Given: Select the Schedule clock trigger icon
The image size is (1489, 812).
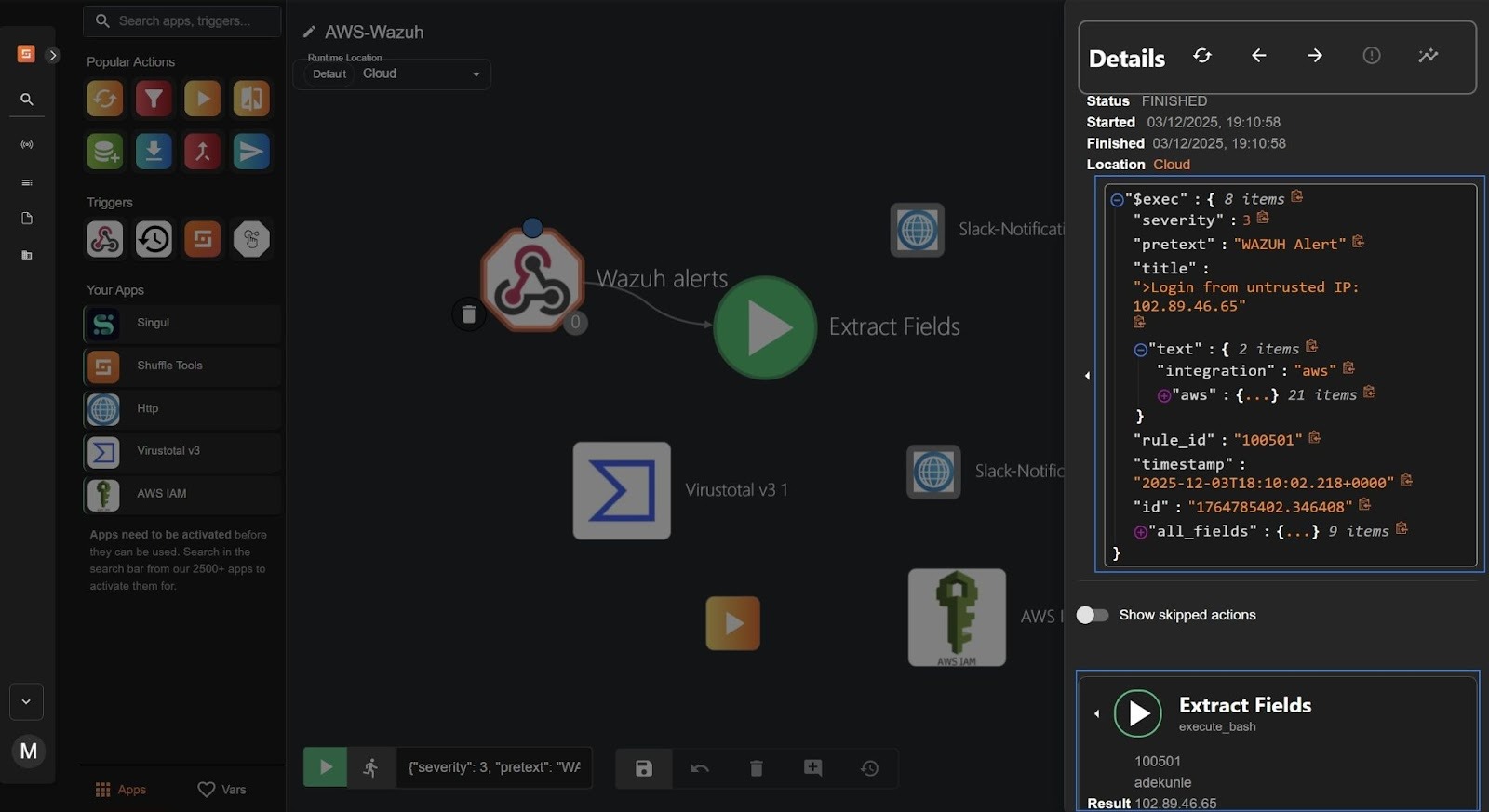Looking at the screenshot, I should 154,239.
